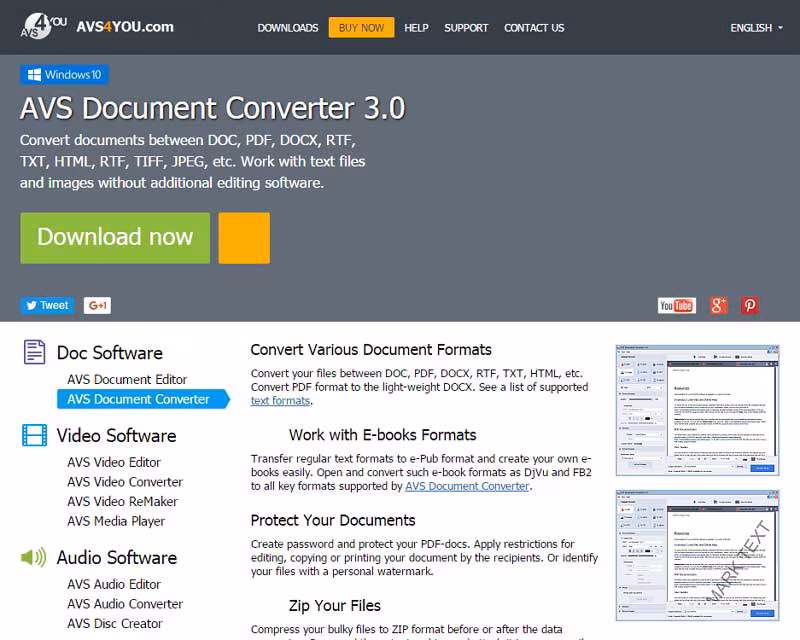
Task: Share the page with the Tweet button
Action: point(47,305)
